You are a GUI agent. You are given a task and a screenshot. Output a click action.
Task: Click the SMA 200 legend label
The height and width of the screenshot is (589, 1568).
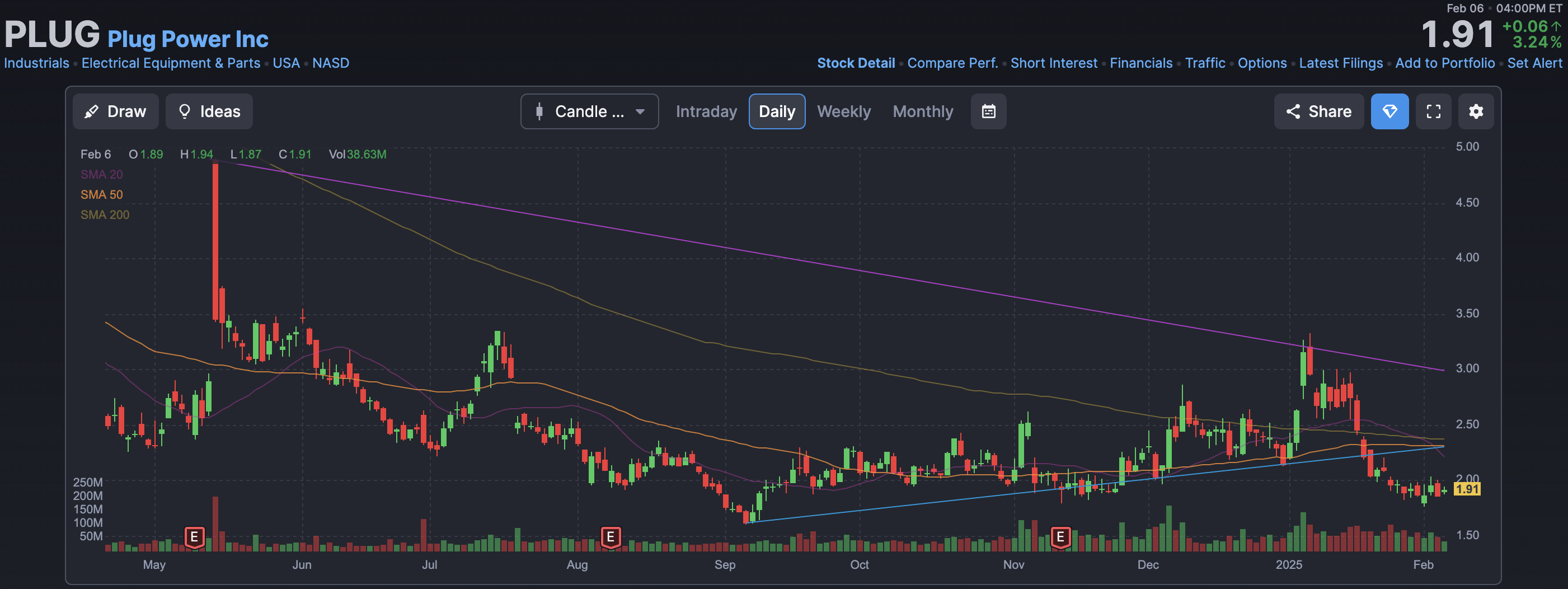point(105,215)
